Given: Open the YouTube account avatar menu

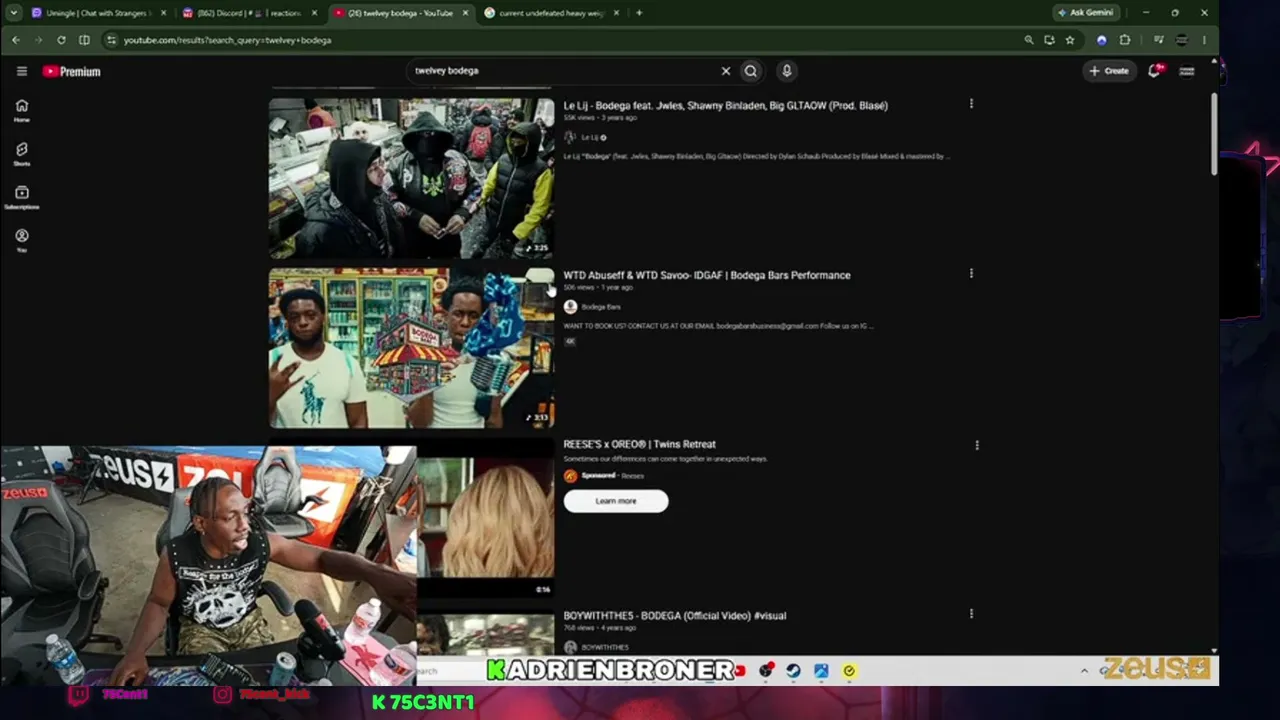Looking at the screenshot, I should click(x=1187, y=71).
